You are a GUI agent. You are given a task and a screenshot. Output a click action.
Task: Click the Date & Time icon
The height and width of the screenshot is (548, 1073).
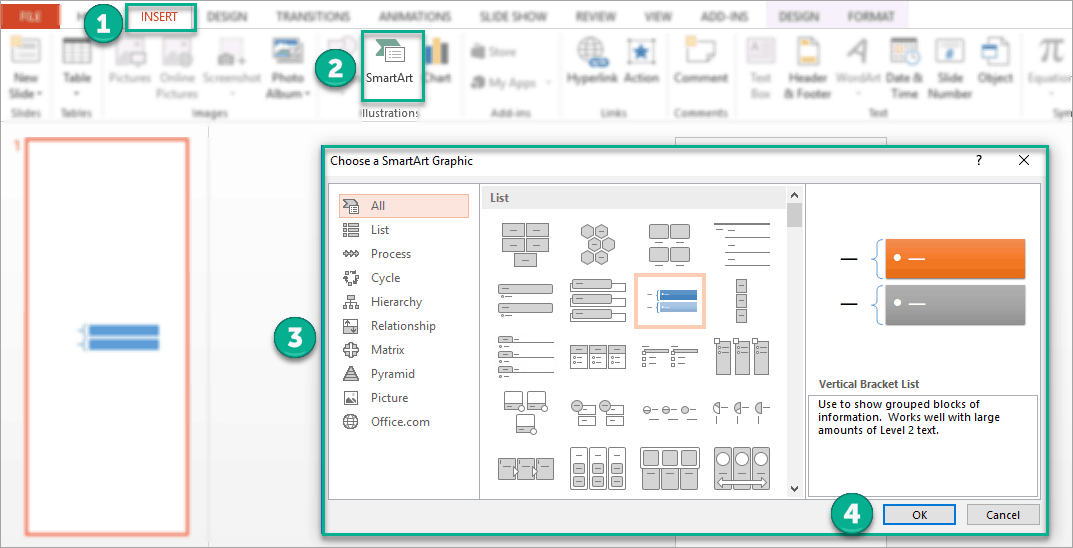click(904, 52)
